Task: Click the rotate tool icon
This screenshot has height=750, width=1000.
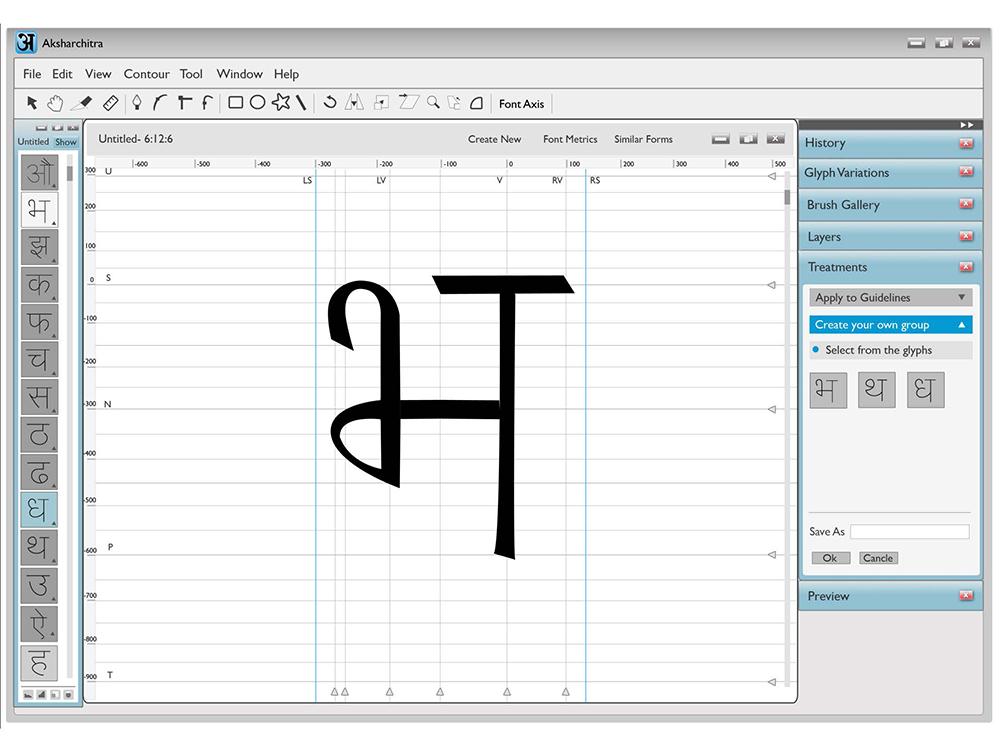Action: tap(330, 102)
